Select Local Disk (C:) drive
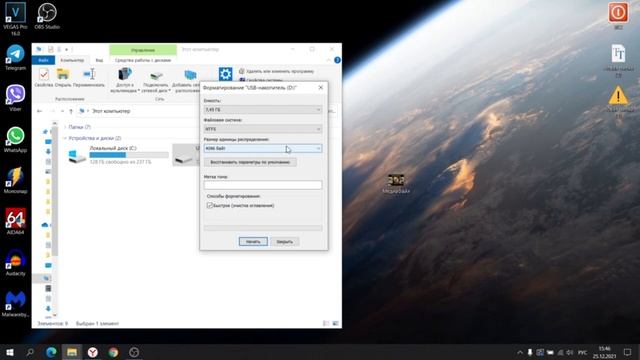The width and height of the screenshot is (640, 360). [118, 155]
